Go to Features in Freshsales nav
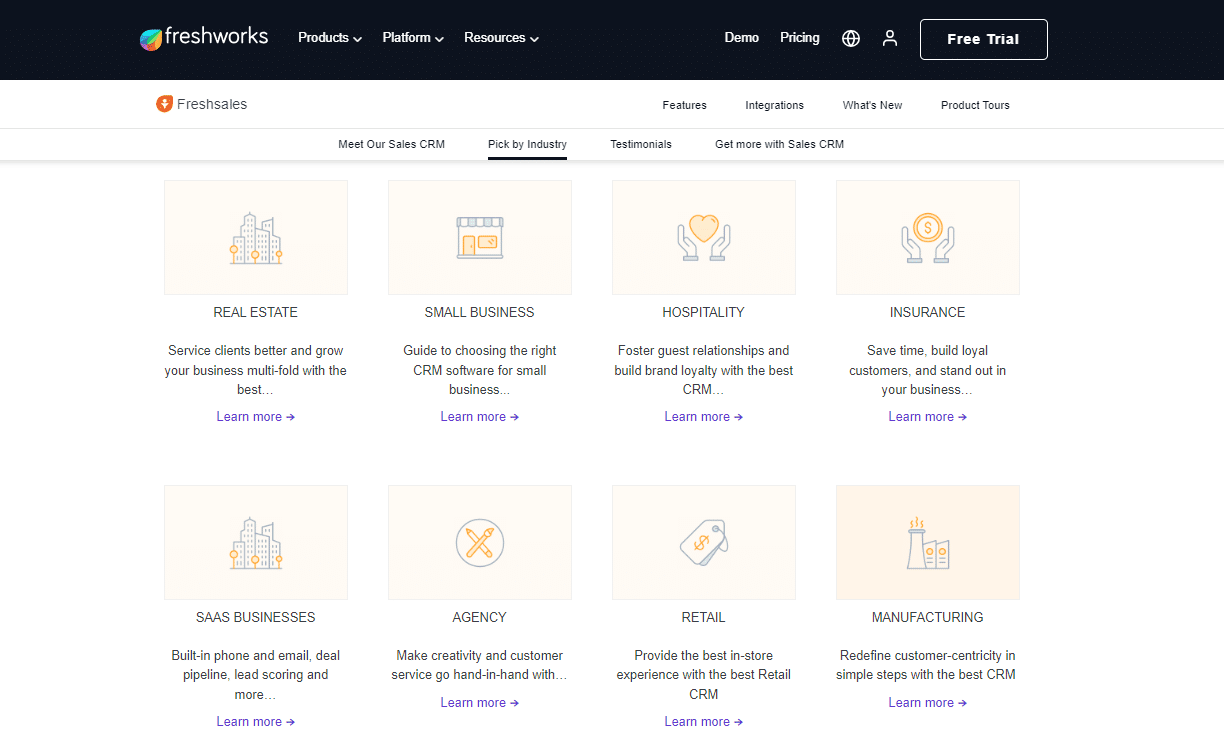 685,105
